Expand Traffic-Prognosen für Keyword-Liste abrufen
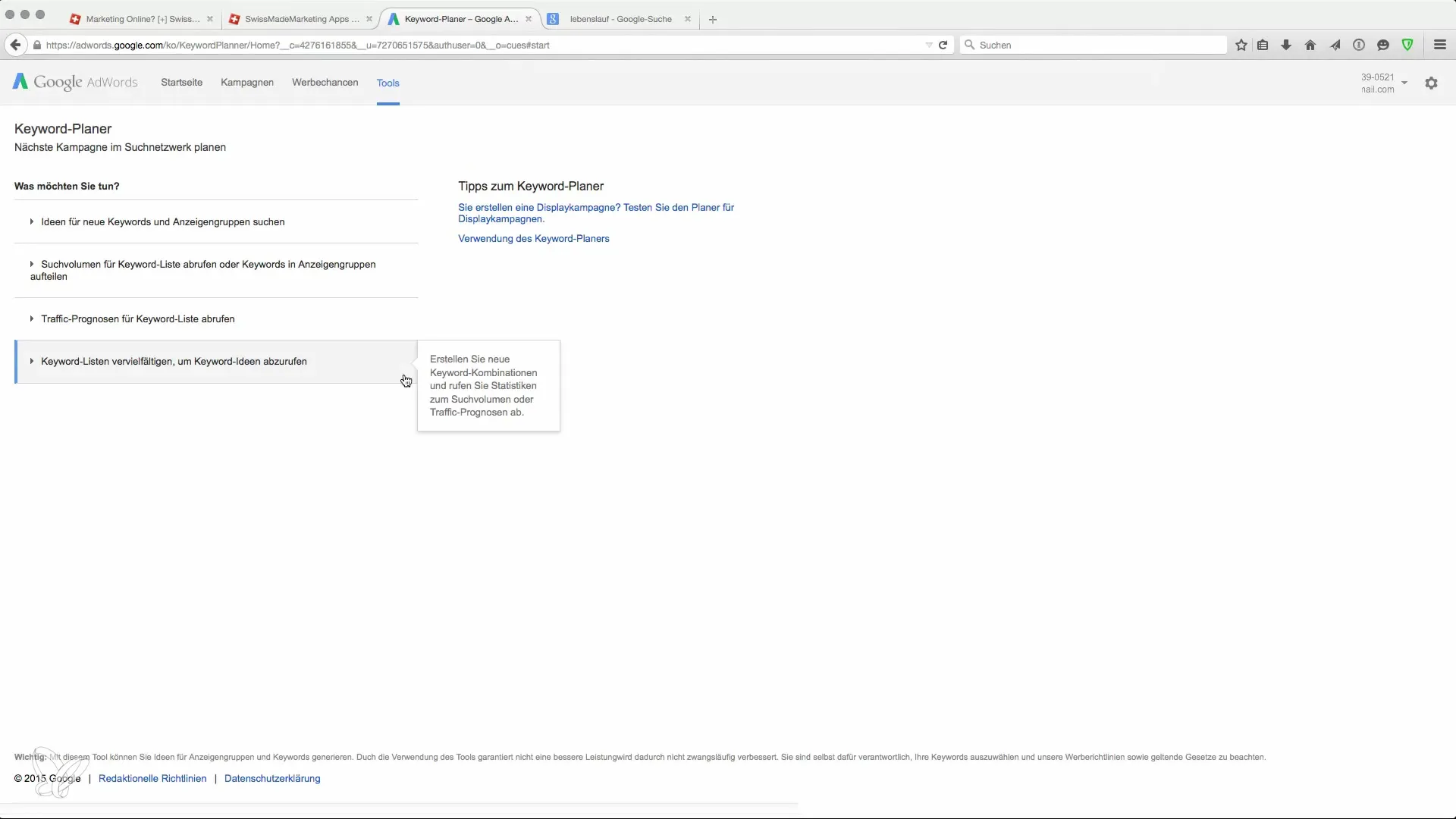This screenshot has width=1456, height=819. (x=216, y=318)
